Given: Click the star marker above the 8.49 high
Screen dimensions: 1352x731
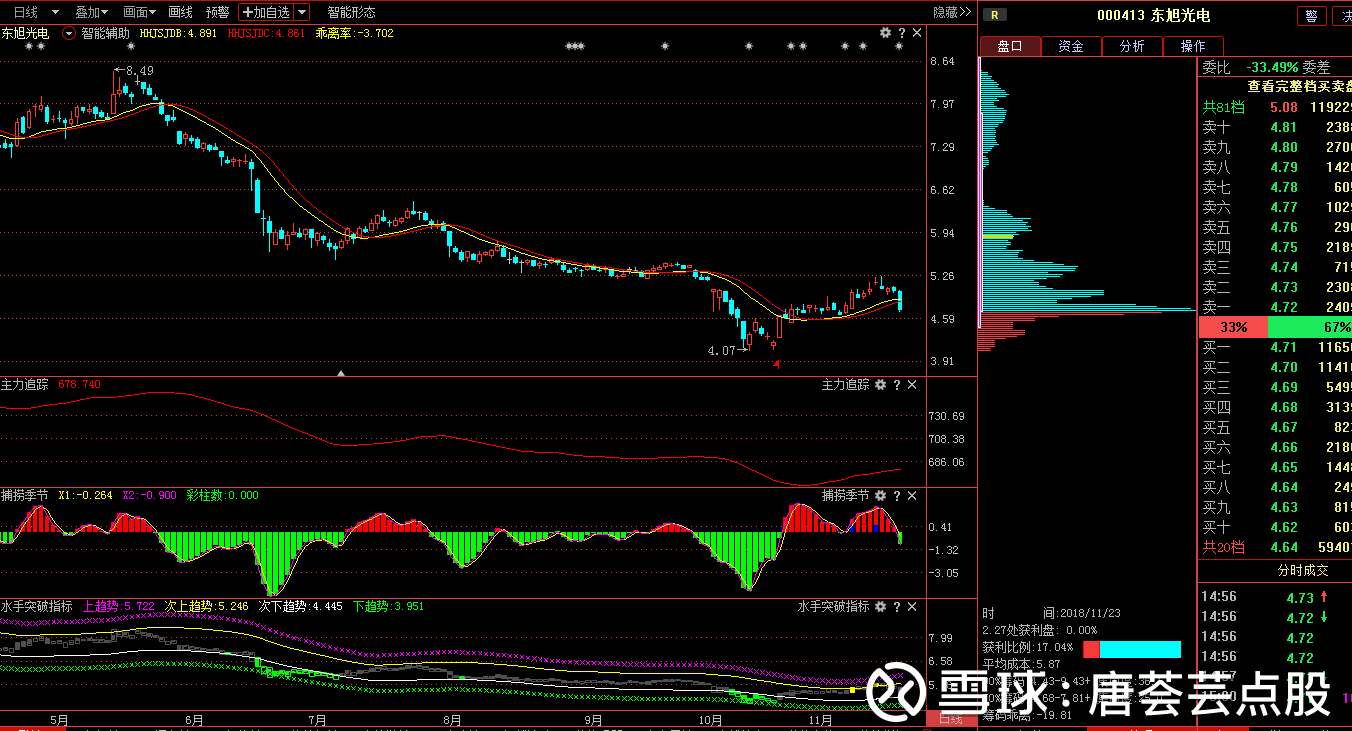Looking at the screenshot, I should point(130,46).
